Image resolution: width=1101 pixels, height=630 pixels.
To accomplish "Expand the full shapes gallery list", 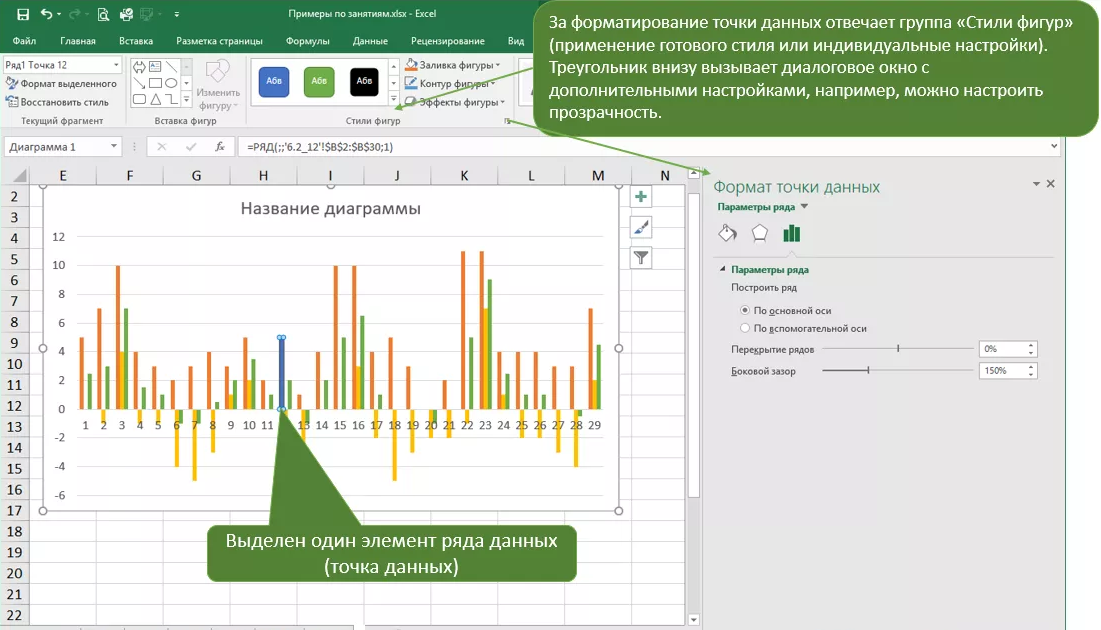I will pos(187,100).
